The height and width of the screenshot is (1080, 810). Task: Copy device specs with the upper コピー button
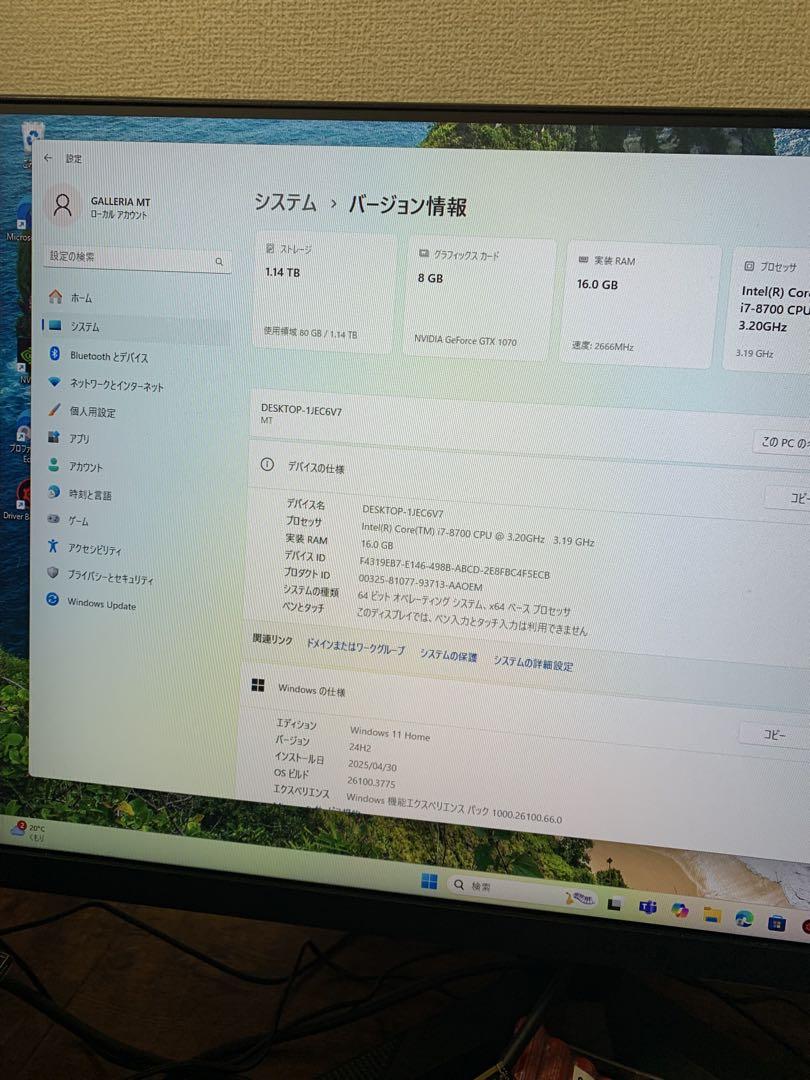coord(789,498)
